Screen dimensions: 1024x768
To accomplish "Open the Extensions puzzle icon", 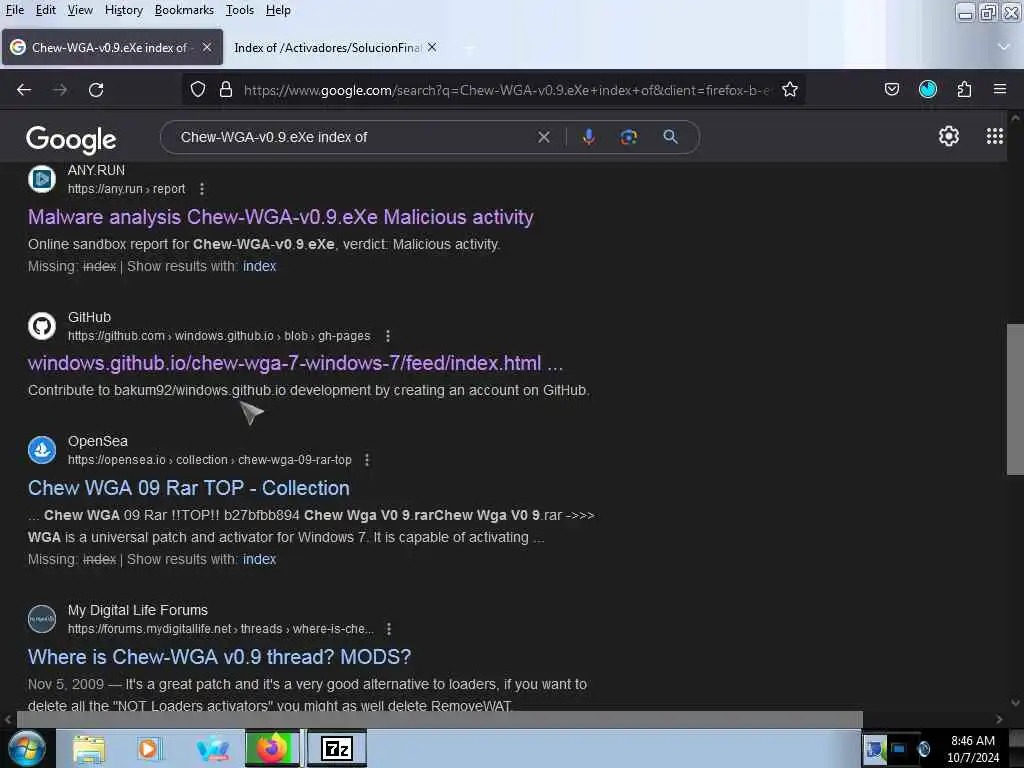I will click(964, 89).
